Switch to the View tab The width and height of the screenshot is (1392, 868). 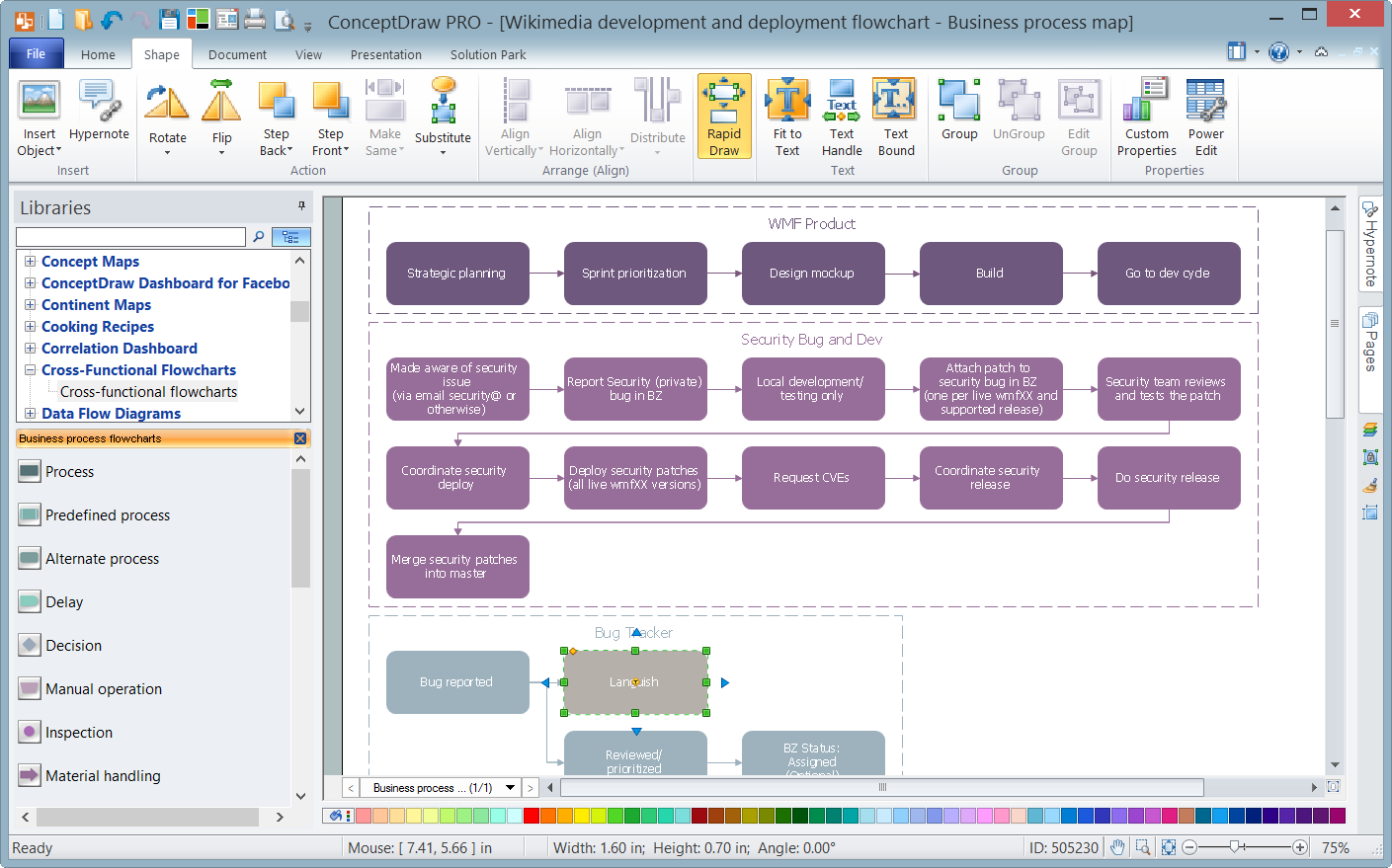(308, 55)
